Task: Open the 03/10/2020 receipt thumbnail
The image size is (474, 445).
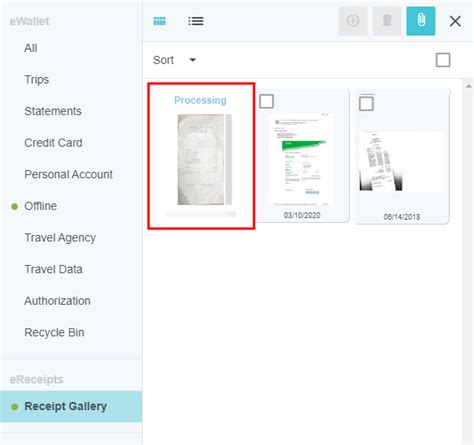Action: (x=302, y=159)
